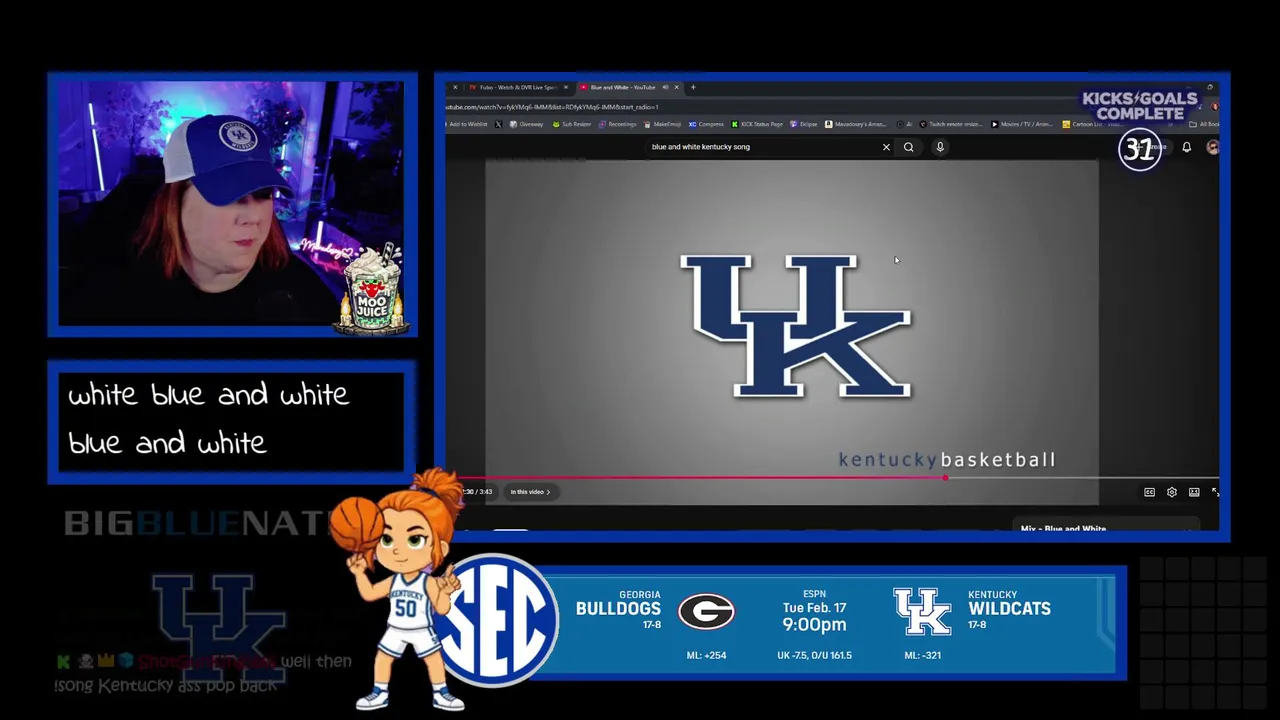Open the Twitch emote resizer bookmark
This screenshot has height=720, width=1280.
click(951, 124)
